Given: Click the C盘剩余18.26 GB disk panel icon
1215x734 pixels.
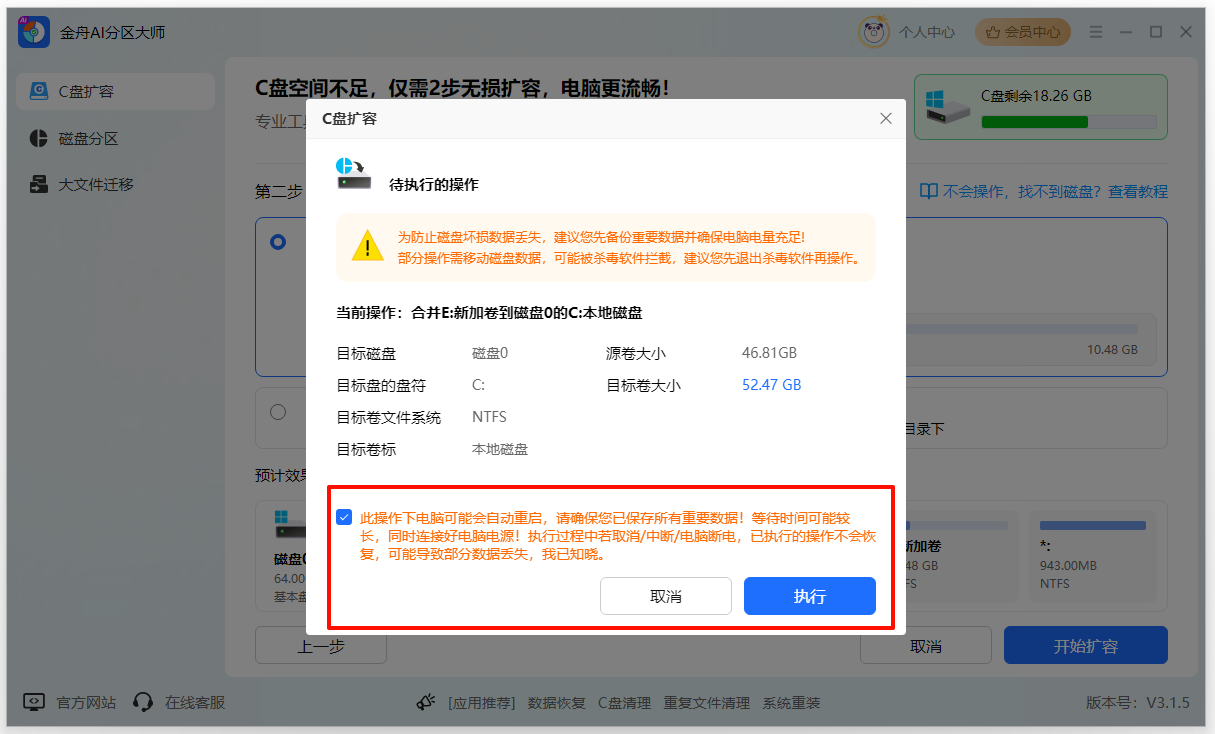Looking at the screenshot, I should click(947, 106).
